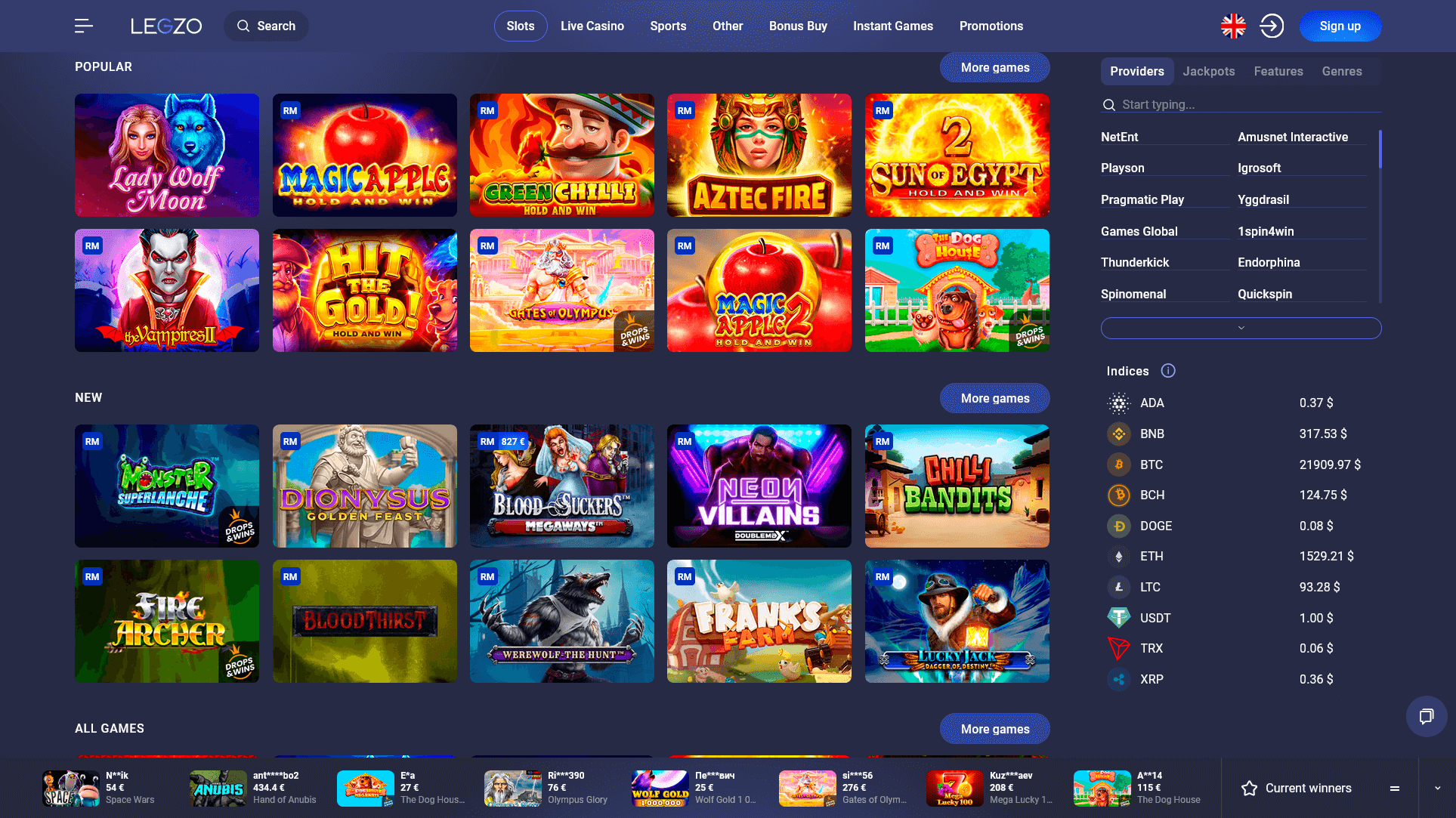The width and height of the screenshot is (1456, 818).
Task: Select Thunderkick provider
Action: tap(1135, 263)
